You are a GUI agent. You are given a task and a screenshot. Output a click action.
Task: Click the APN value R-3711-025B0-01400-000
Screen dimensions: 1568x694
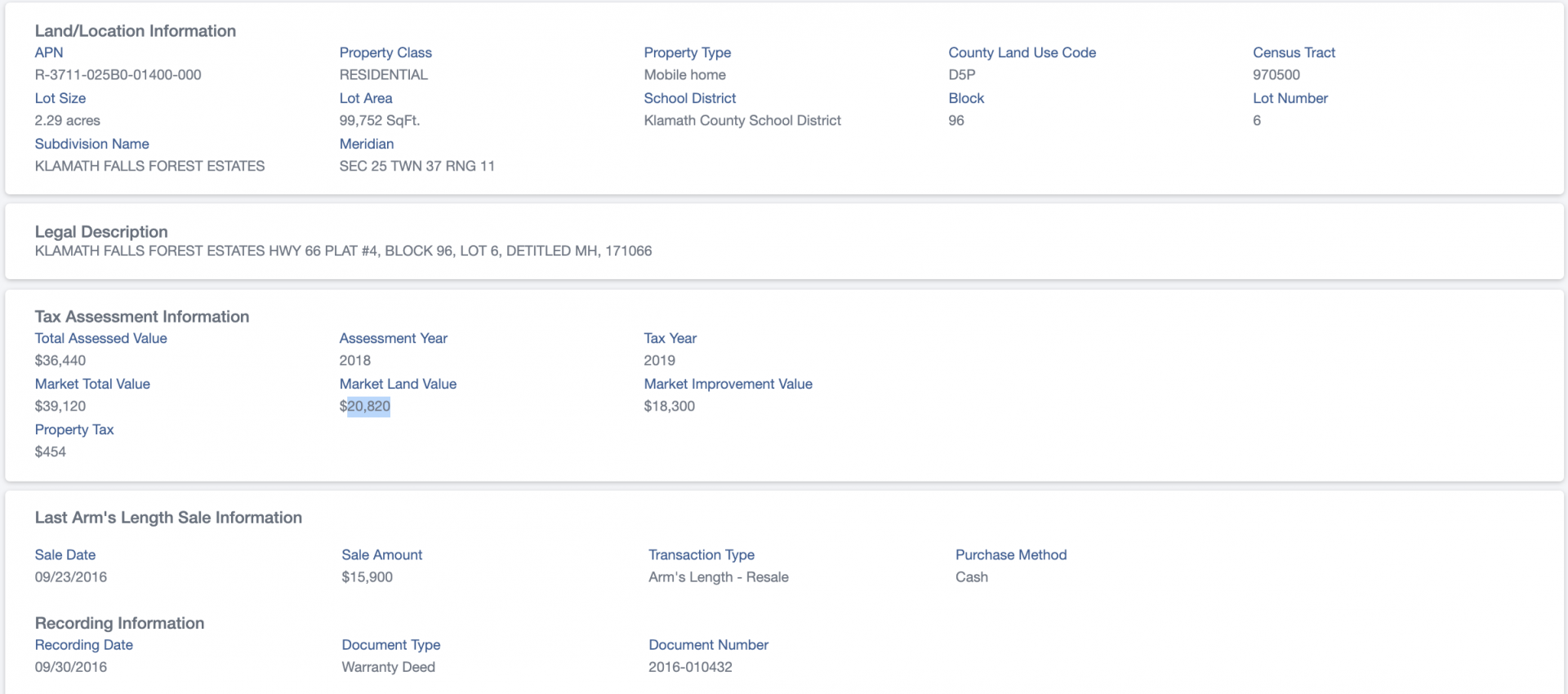[x=118, y=75]
